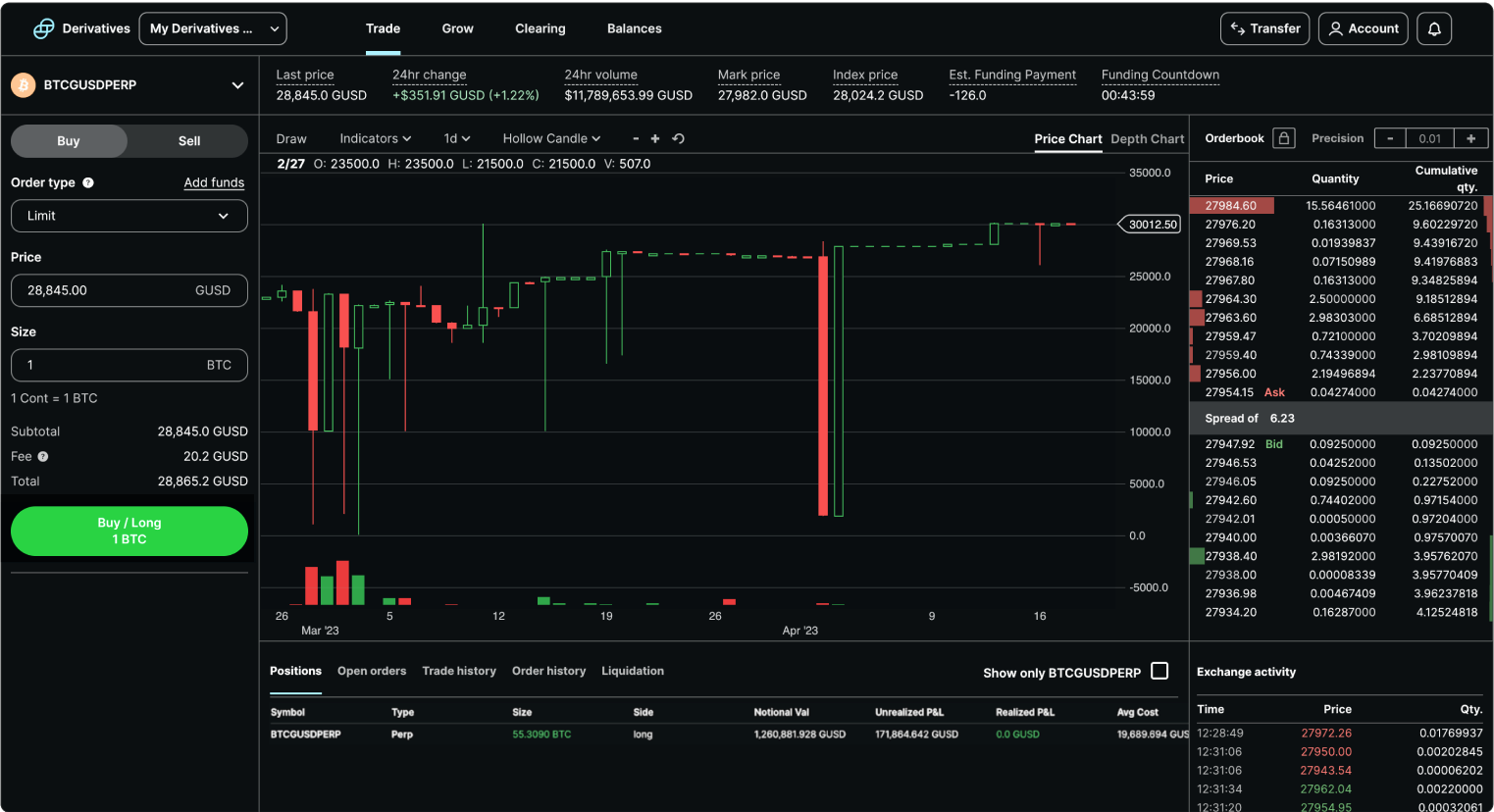Screen dimensions: 1494x812
Task: Open the Indicators dropdown
Action: [x=376, y=138]
